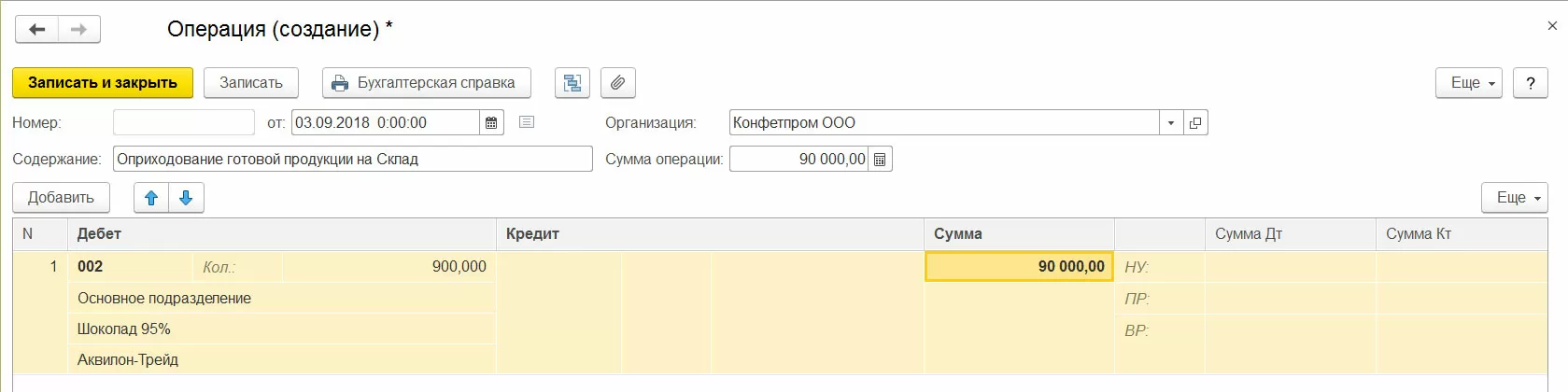Print Бухгалтерская справка
This screenshot has height=392, width=1568.
coord(426,83)
